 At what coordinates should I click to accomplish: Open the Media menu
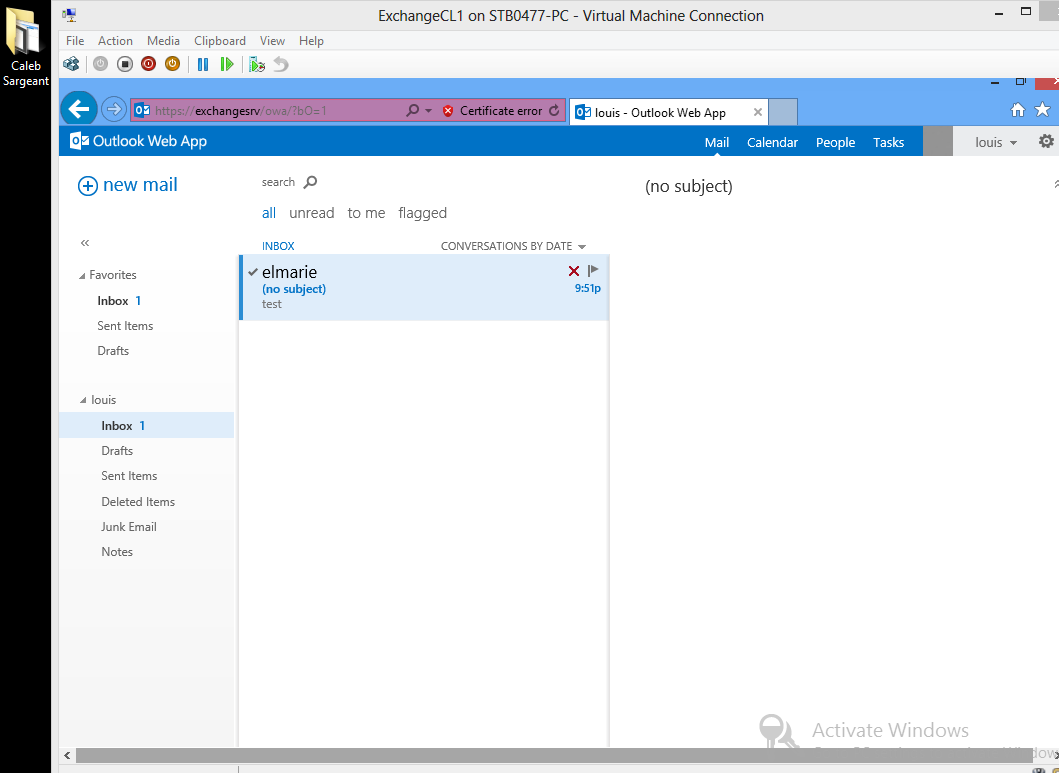click(163, 41)
